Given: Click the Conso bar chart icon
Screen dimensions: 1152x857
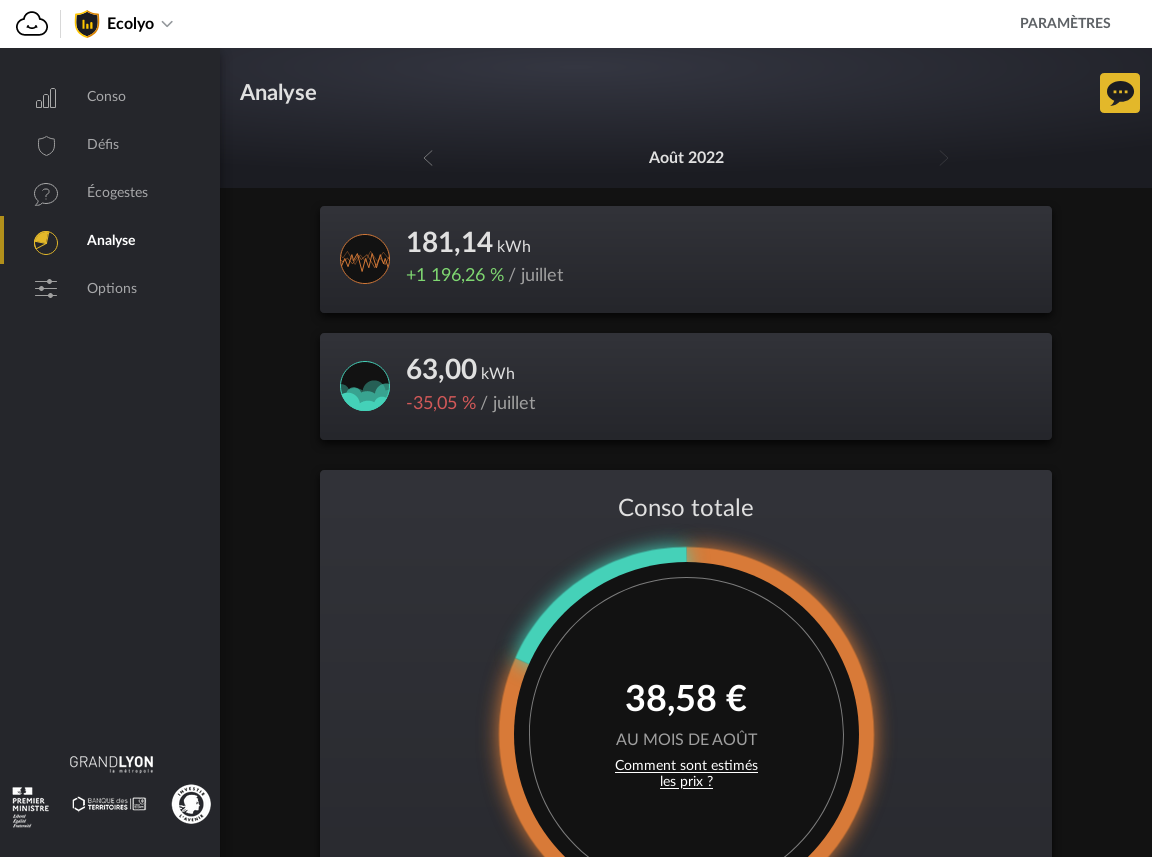Looking at the screenshot, I should 46,97.
